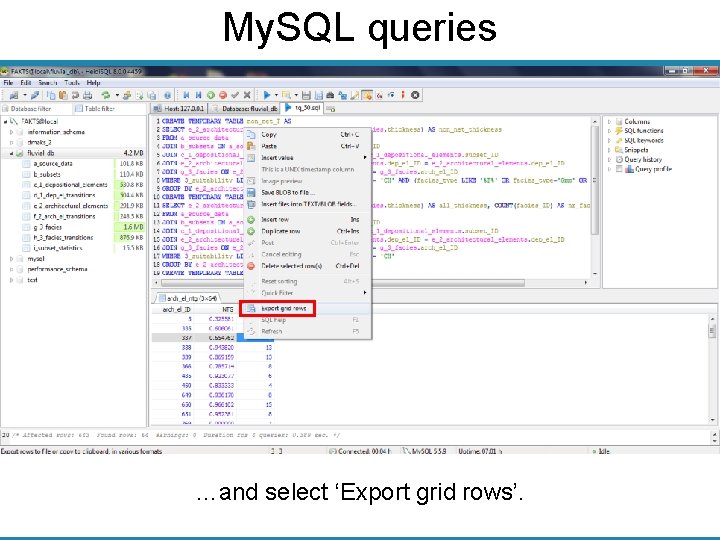Jump to last row toolbar icon
The width and height of the screenshot is (720, 540).
[198, 96]
